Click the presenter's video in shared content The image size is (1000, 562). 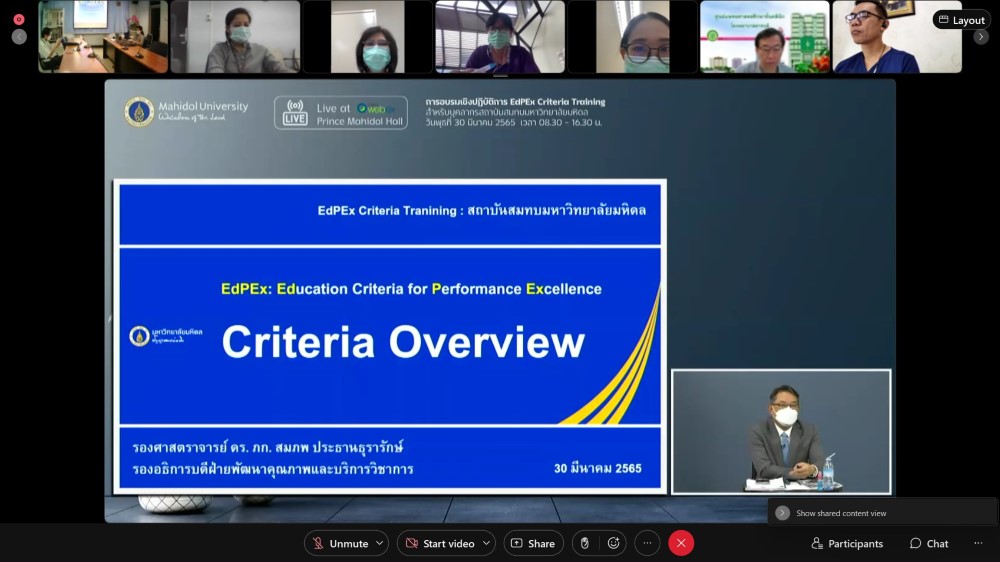[x=781, y=432]
